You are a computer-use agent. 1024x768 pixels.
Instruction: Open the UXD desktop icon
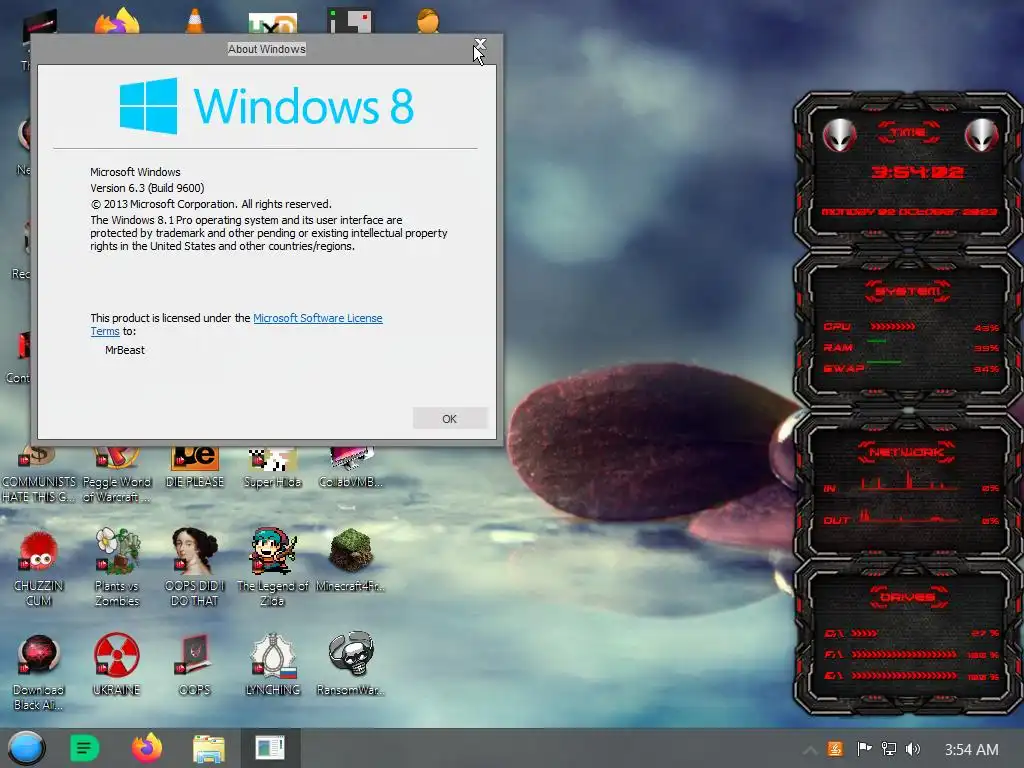pos(273,23)
